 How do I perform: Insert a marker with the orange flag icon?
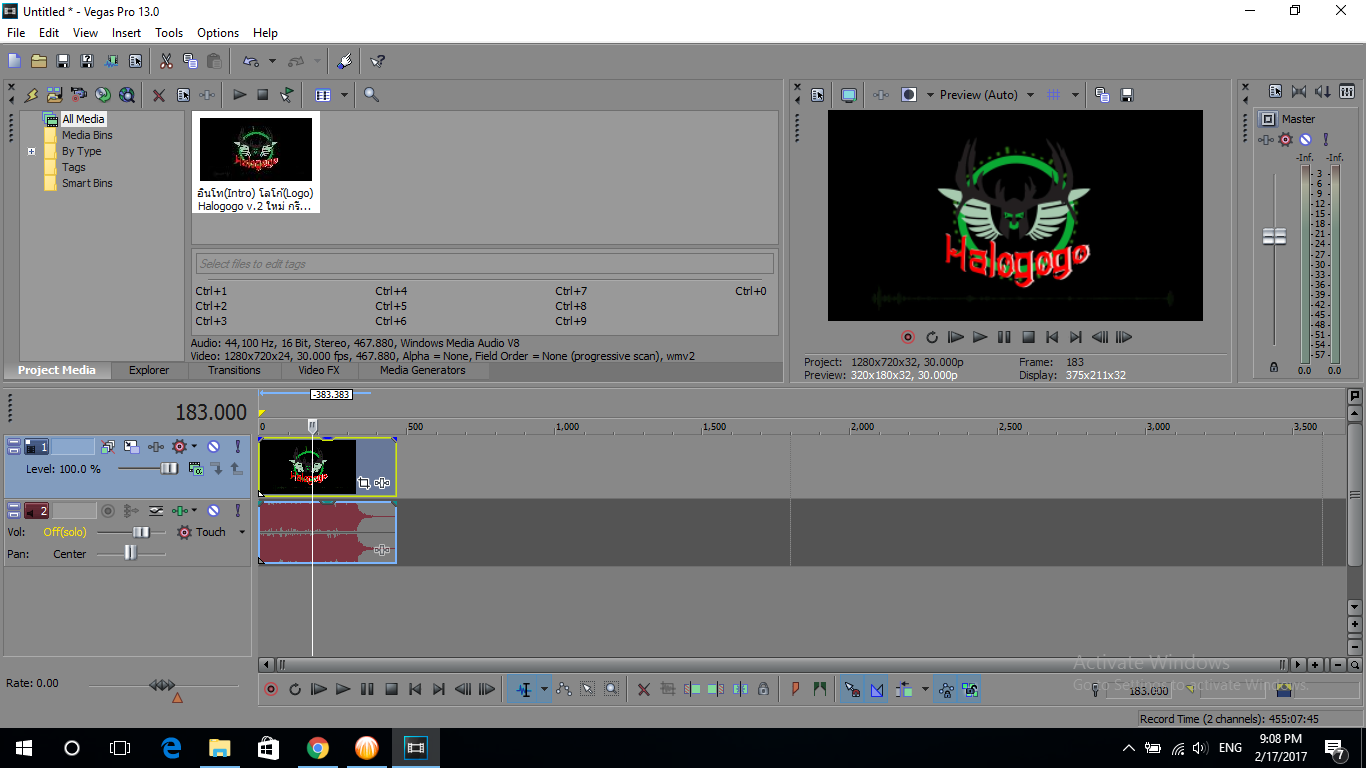796,689
